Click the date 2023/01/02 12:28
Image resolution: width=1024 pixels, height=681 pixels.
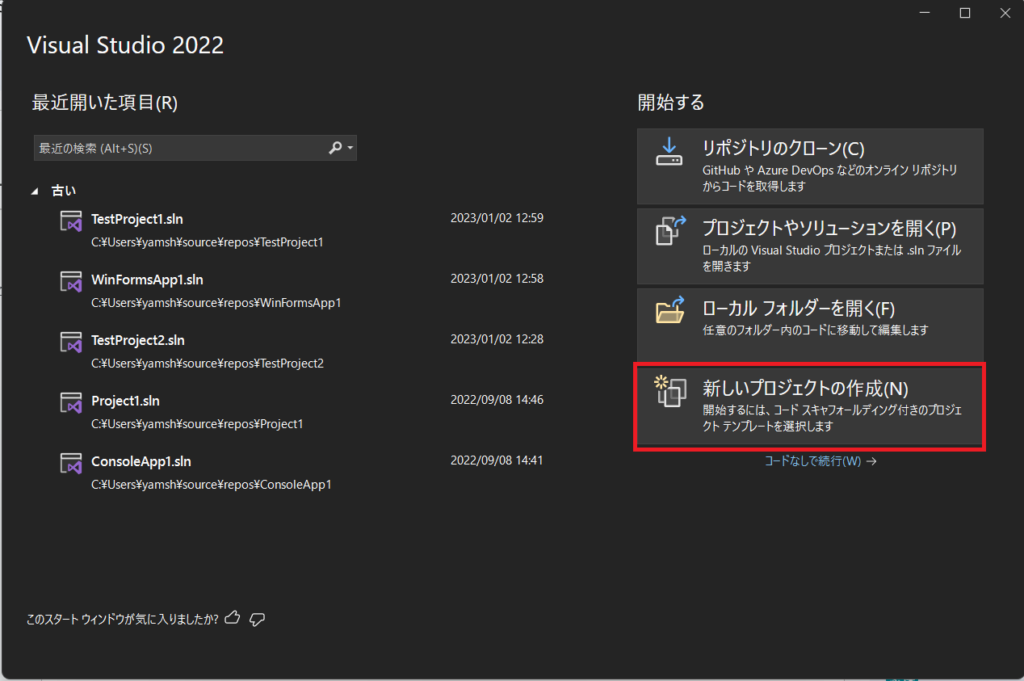click(x=497, y=339)
